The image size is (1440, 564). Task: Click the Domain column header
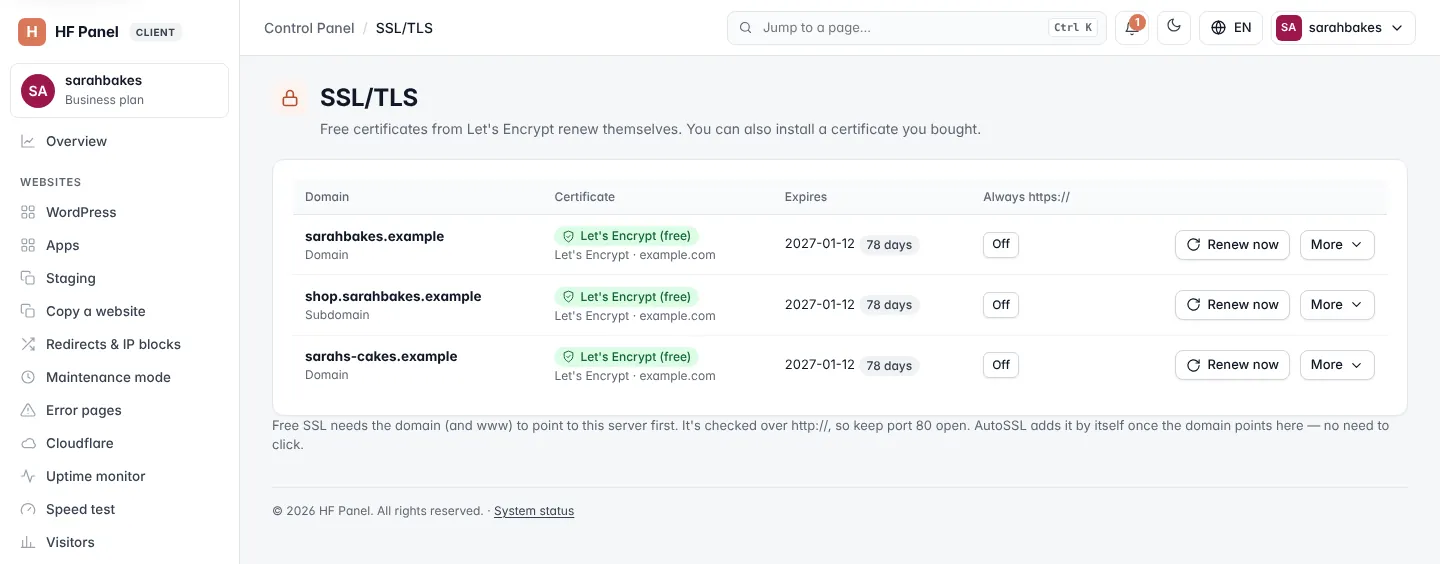tap(327, 197)
